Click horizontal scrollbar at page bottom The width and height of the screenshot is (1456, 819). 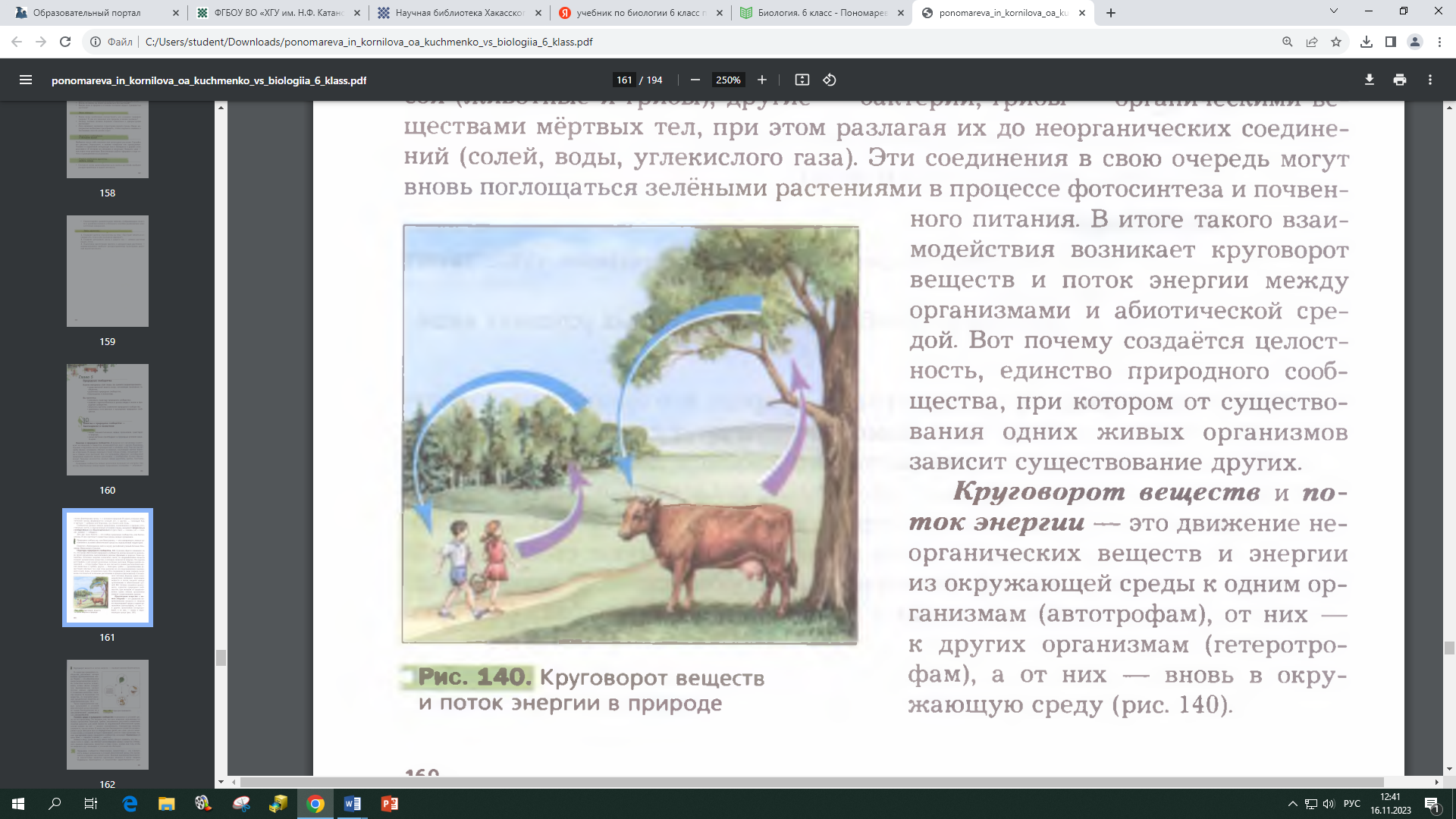pos(811,782)
